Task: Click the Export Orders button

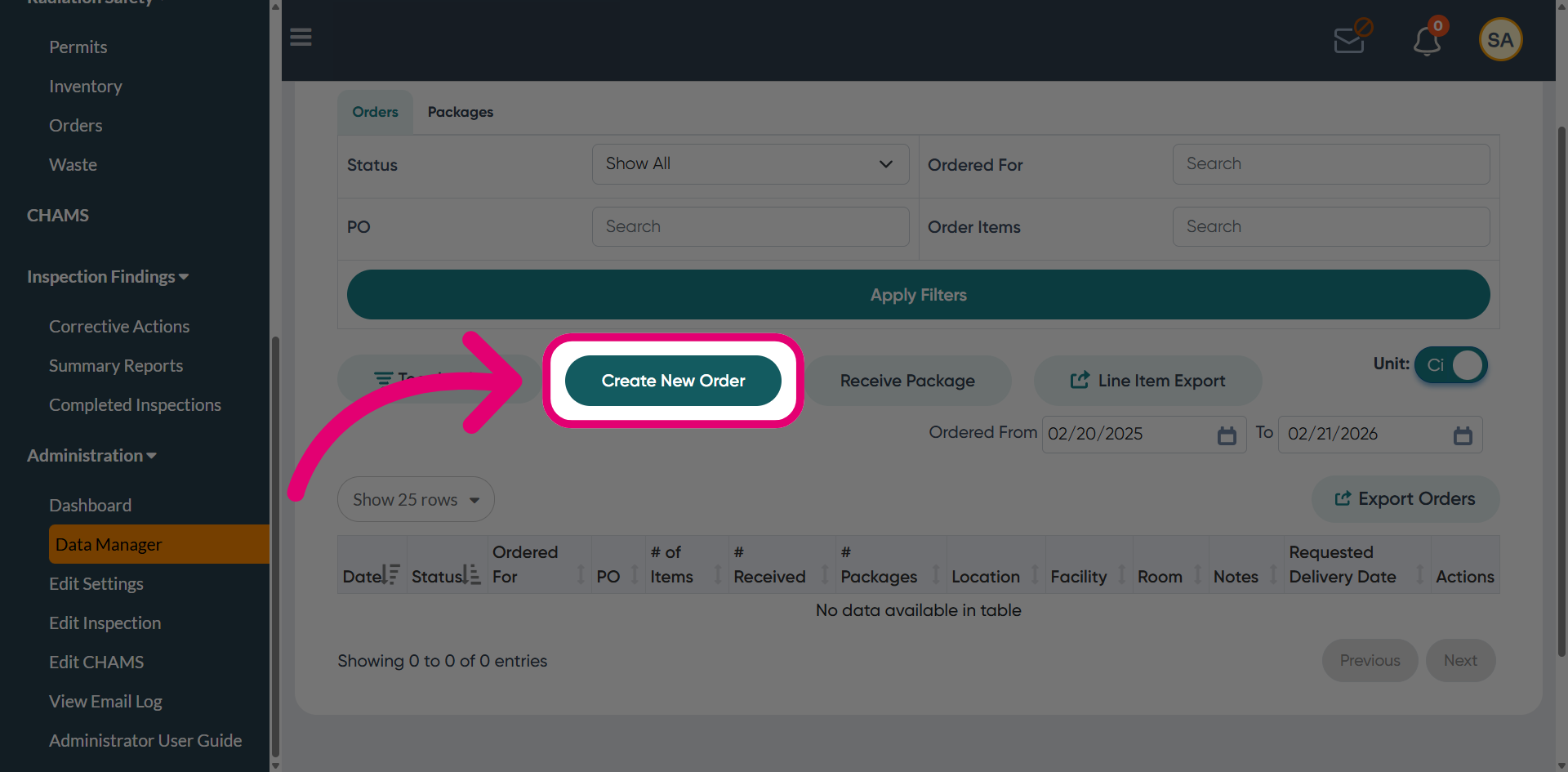Action: (x=1405, y=499)
